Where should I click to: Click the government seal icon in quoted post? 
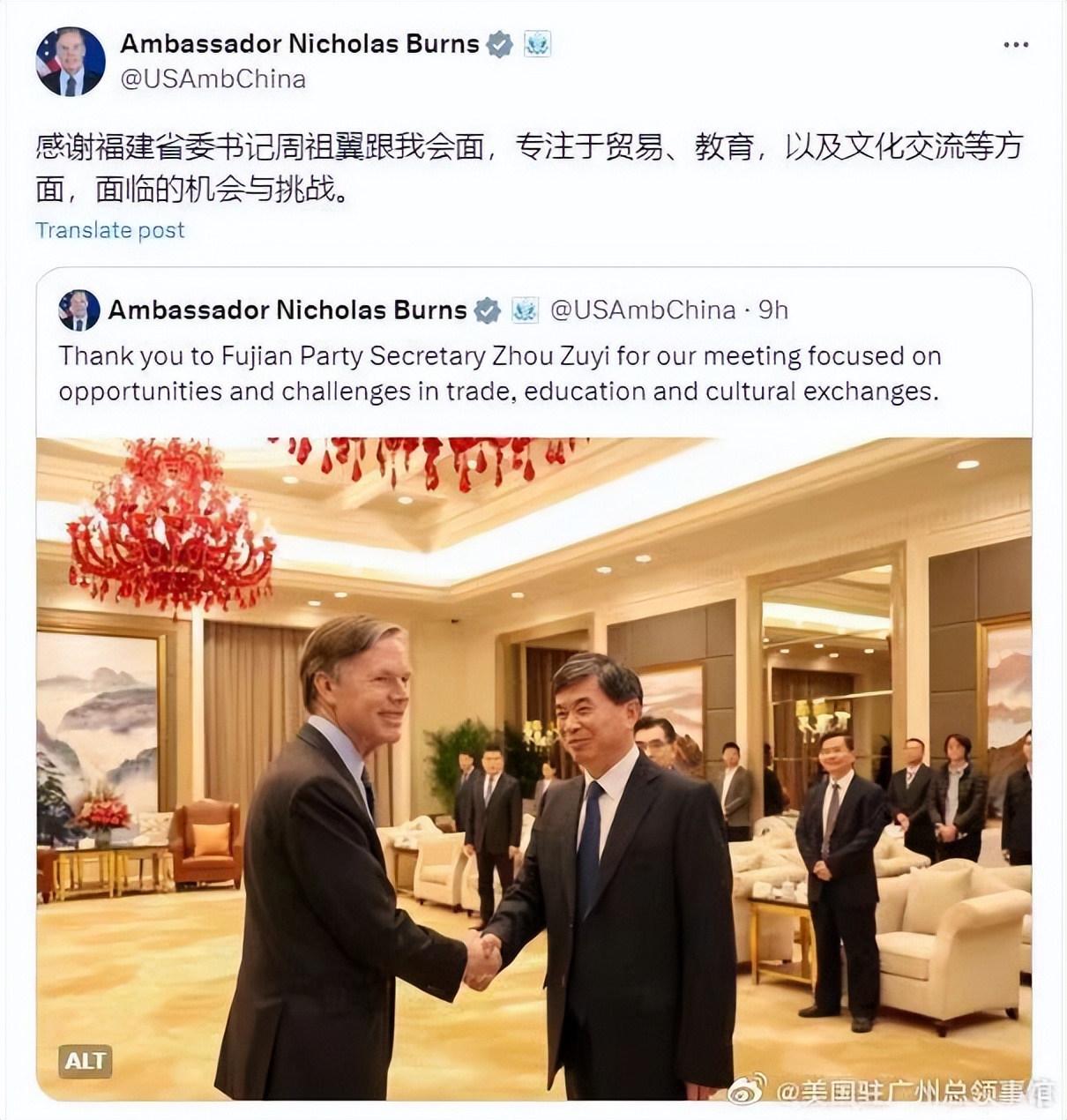click(526, 310)
